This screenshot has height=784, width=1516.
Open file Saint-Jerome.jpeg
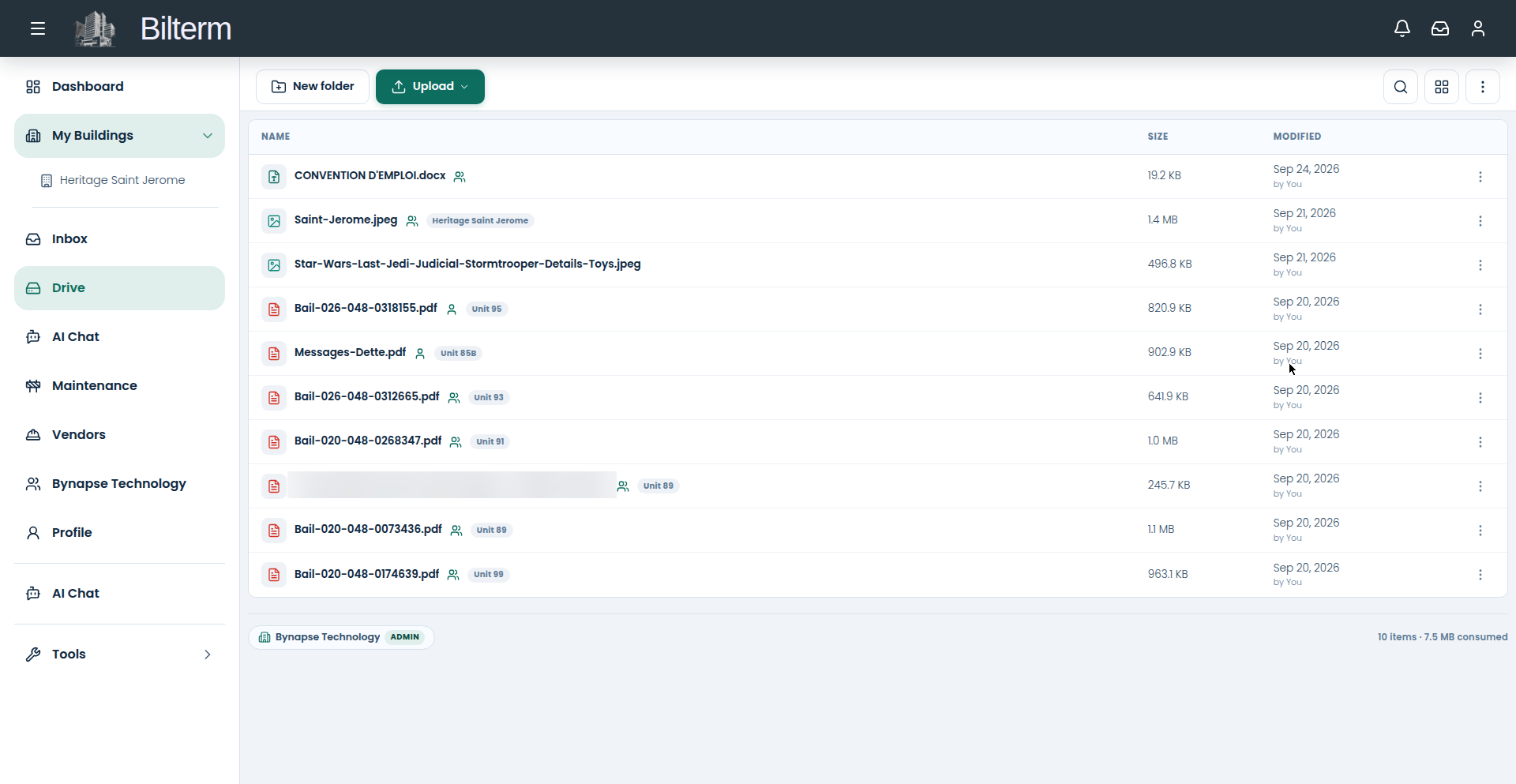(346, 219)
